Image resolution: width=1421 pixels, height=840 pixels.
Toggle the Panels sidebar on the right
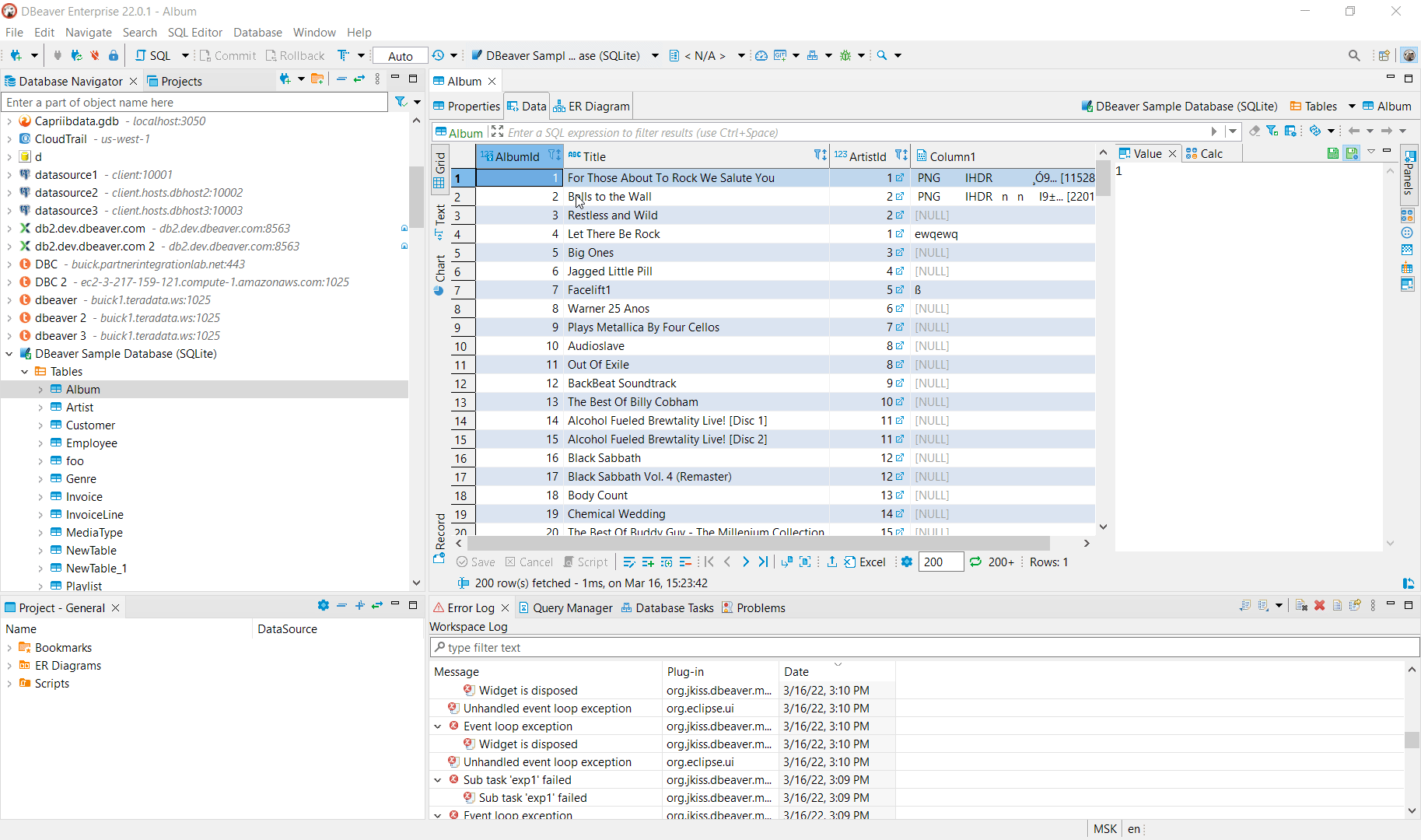pos(1409,175)
